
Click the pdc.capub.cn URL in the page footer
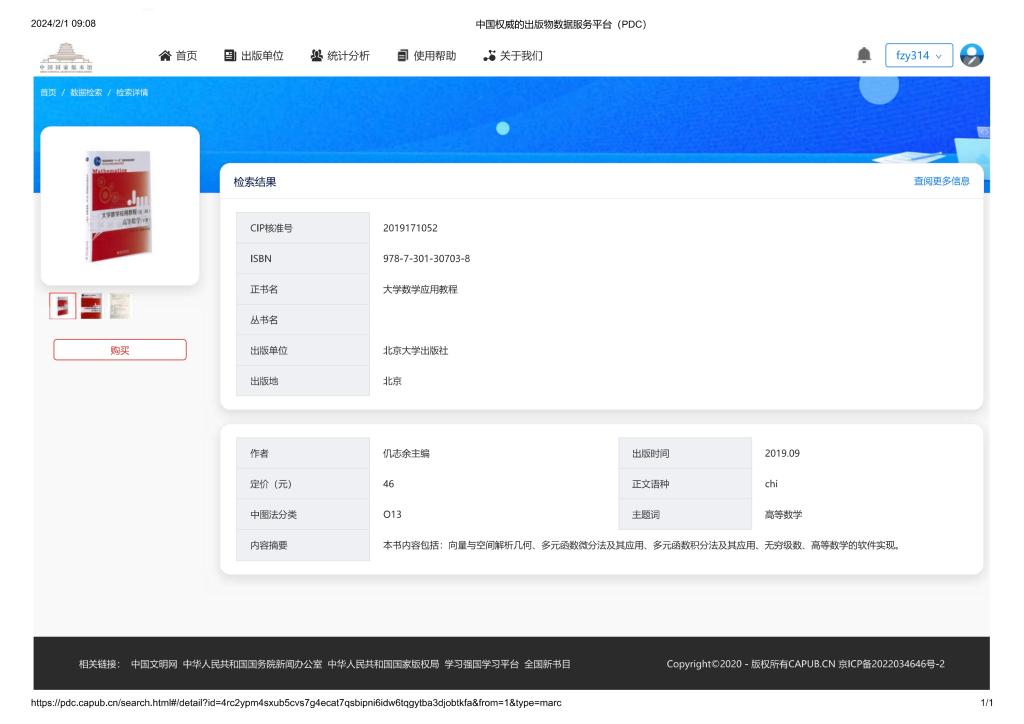tap(296, 703)
